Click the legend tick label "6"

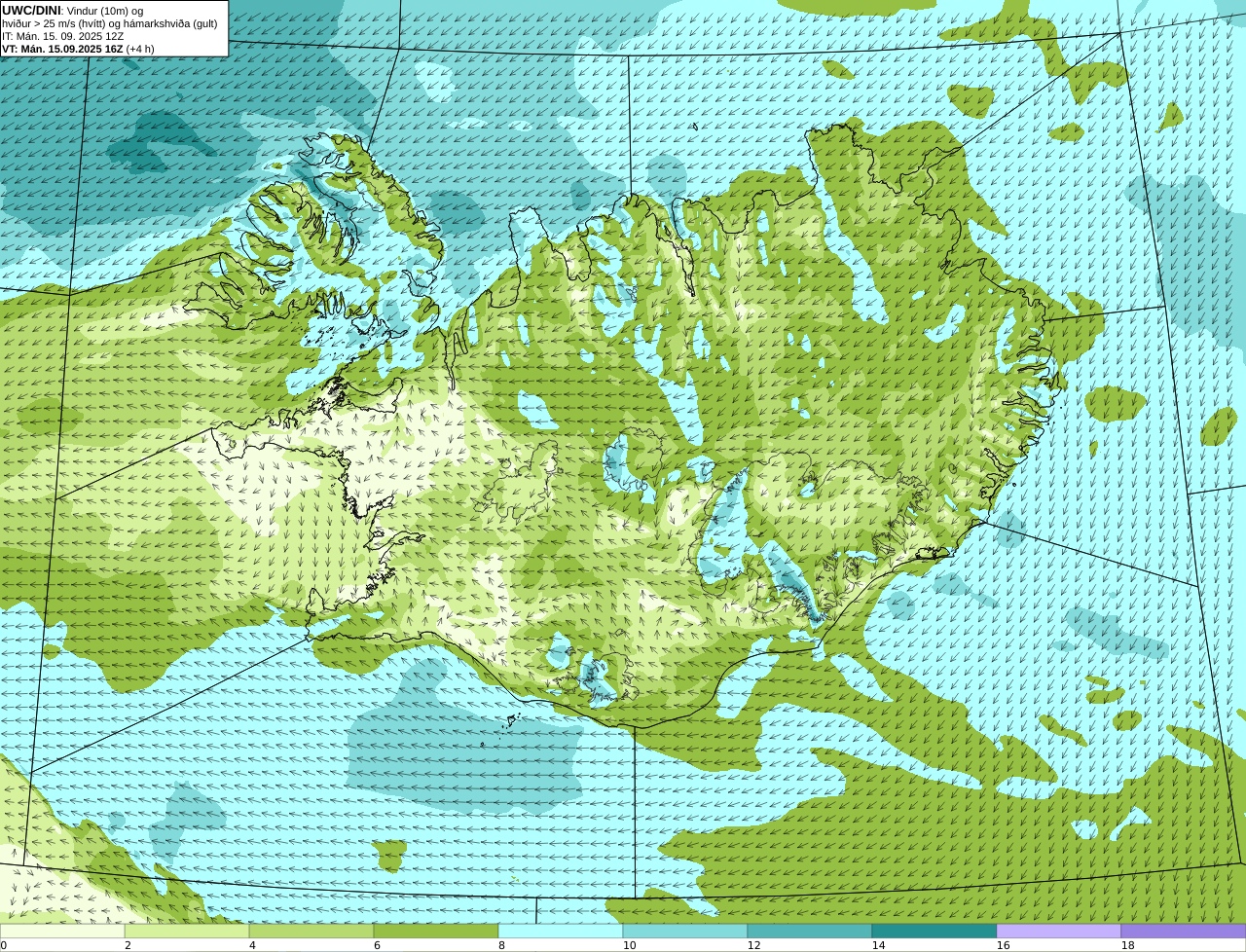coord(377,945)
